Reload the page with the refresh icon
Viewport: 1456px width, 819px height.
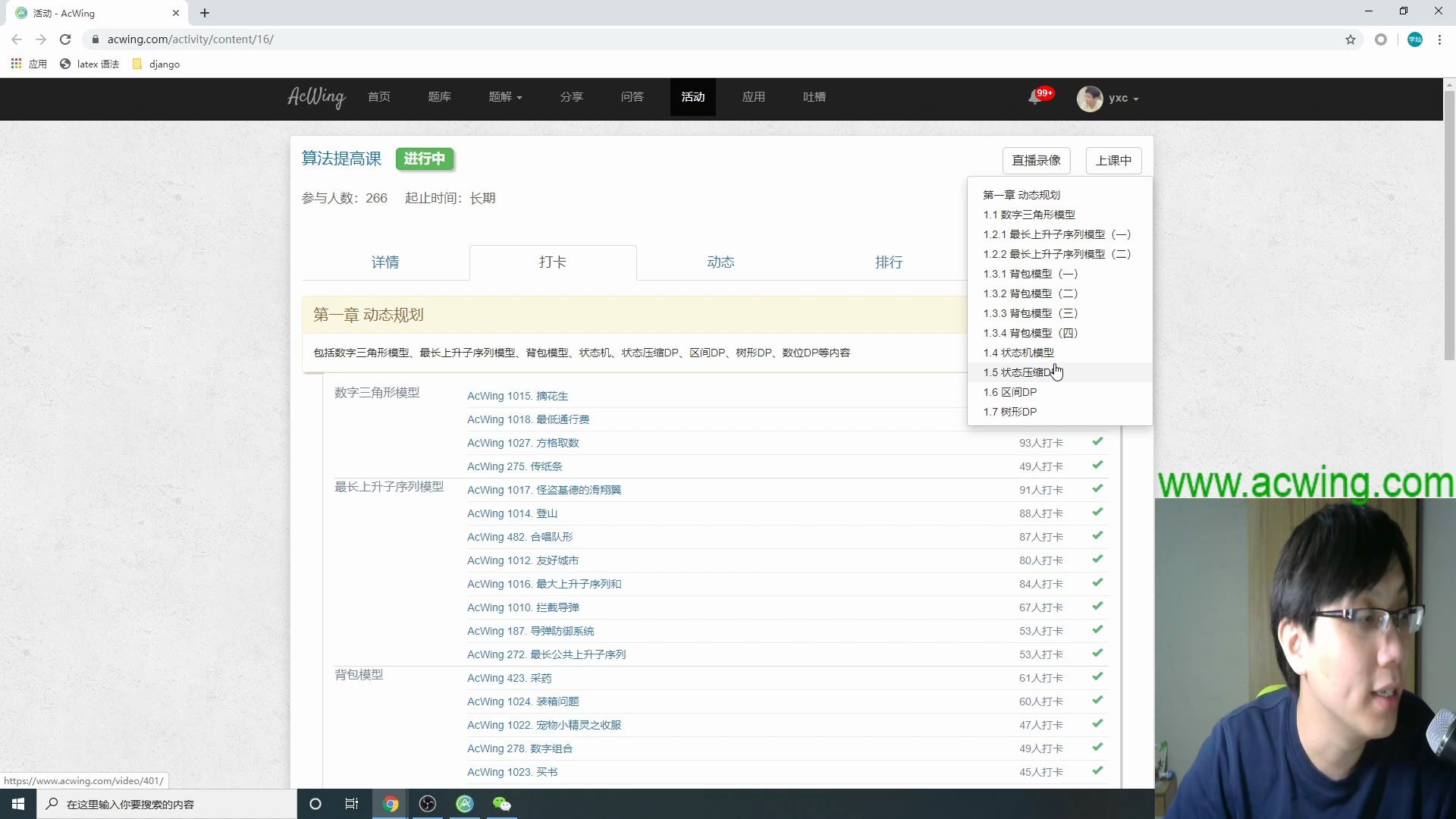click(x=65, y=39)
